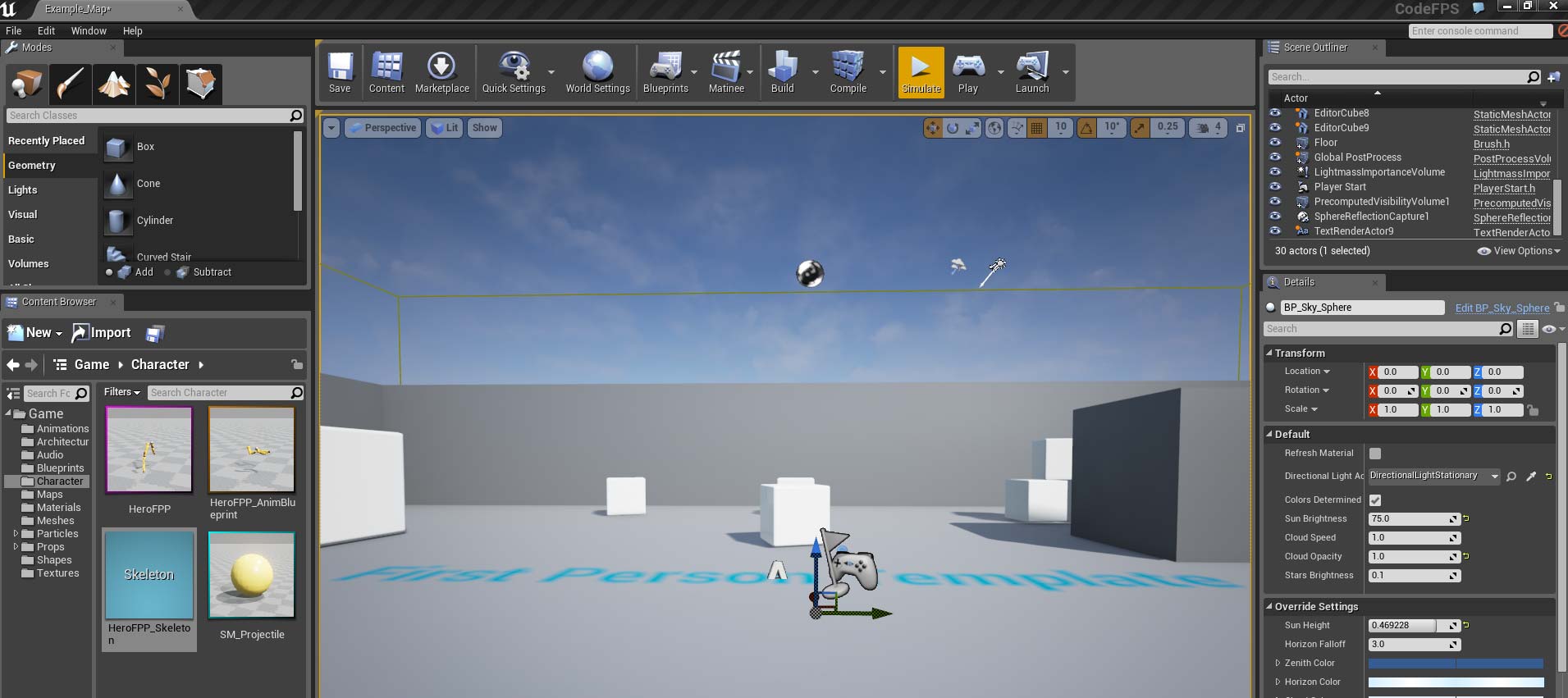The height and width of the screenshot is (698, 1568).
Task: Click the Play toolbar icon
Action: tap(968, 73)
